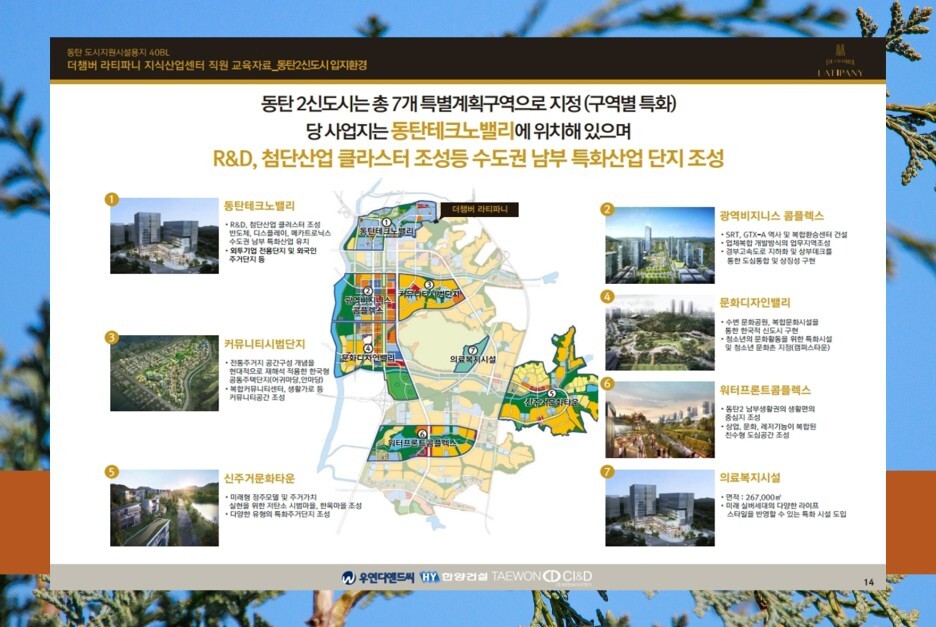936x627 pixels.
Task: Click the 동탄테크노밸리 building thumbnail
Action: click(x=164, y=236)
